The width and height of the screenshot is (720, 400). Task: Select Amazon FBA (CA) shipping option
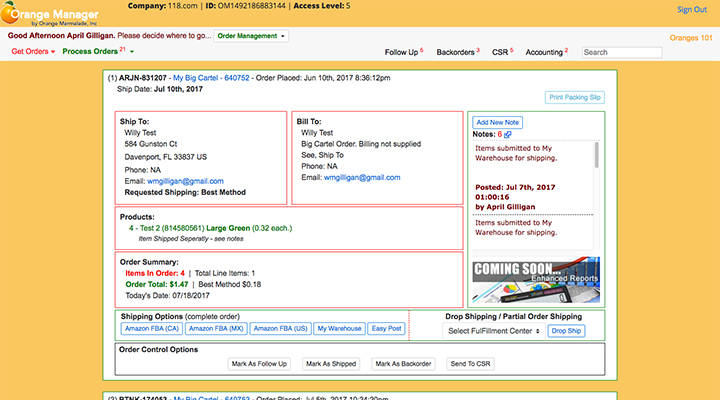150,328
